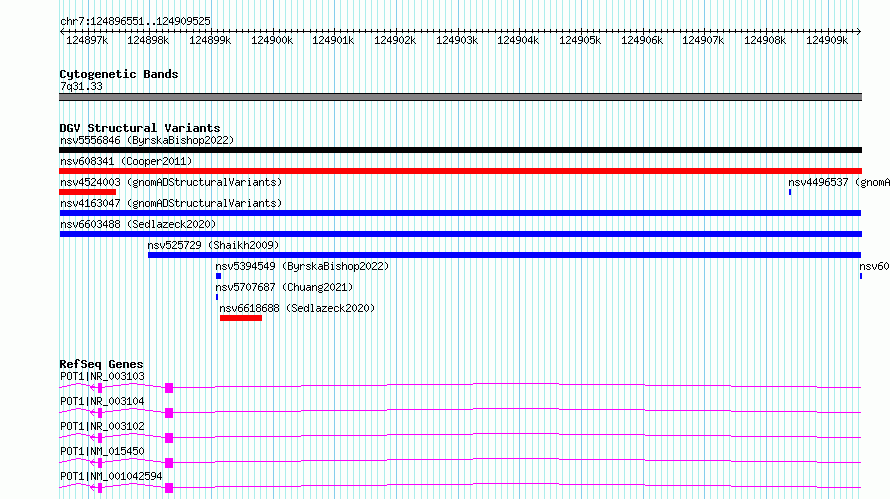Screen dimensions: 890x499
Task: Select the nsv4163047 blue variant bar
Action: (x=460, y=213)
